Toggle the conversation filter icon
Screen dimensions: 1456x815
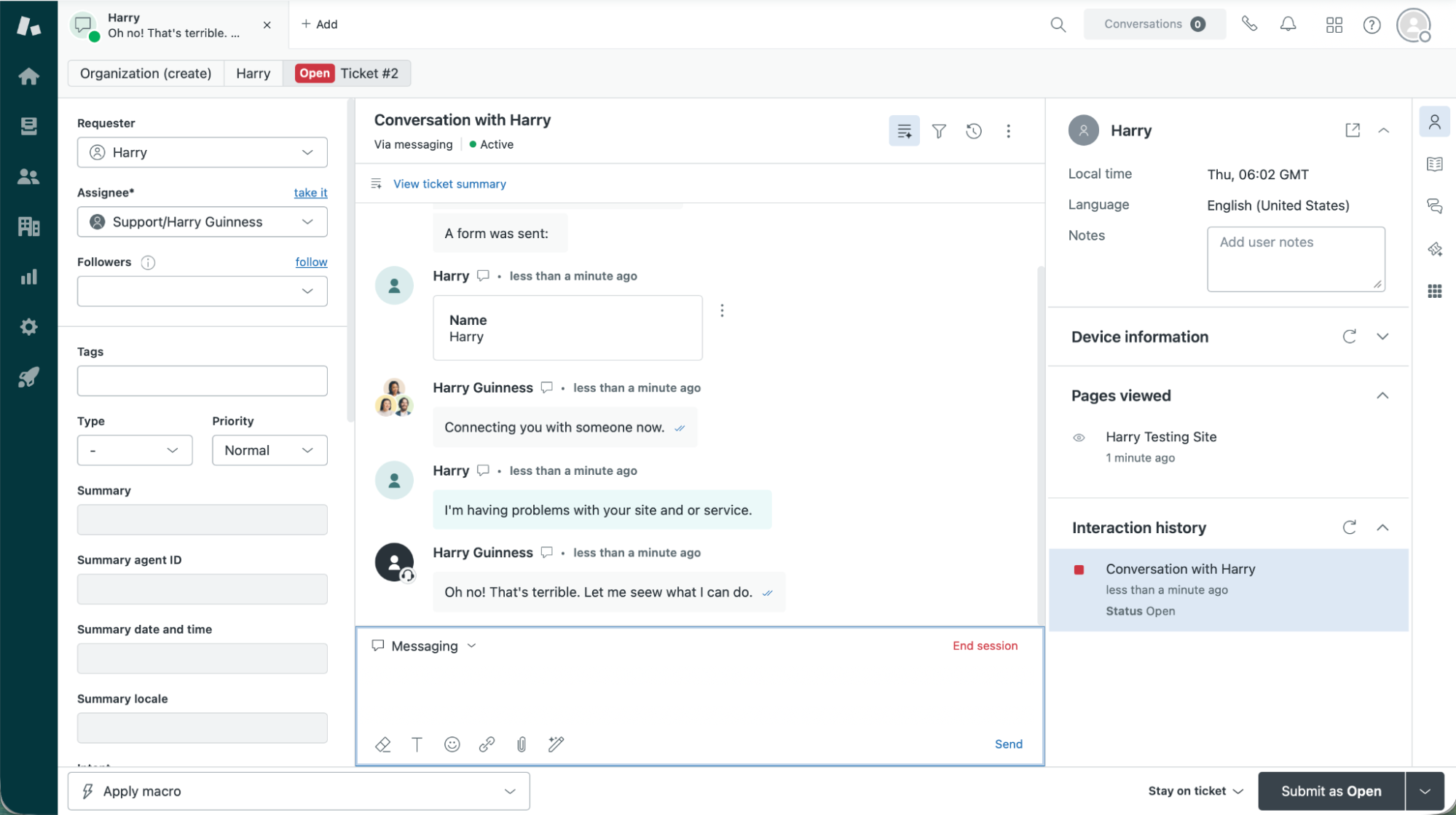point(939,131)
